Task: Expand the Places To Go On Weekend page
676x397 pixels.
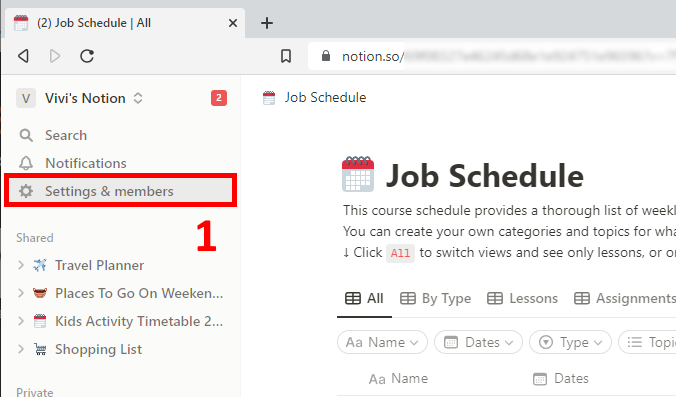Action: tap(20, 293)
